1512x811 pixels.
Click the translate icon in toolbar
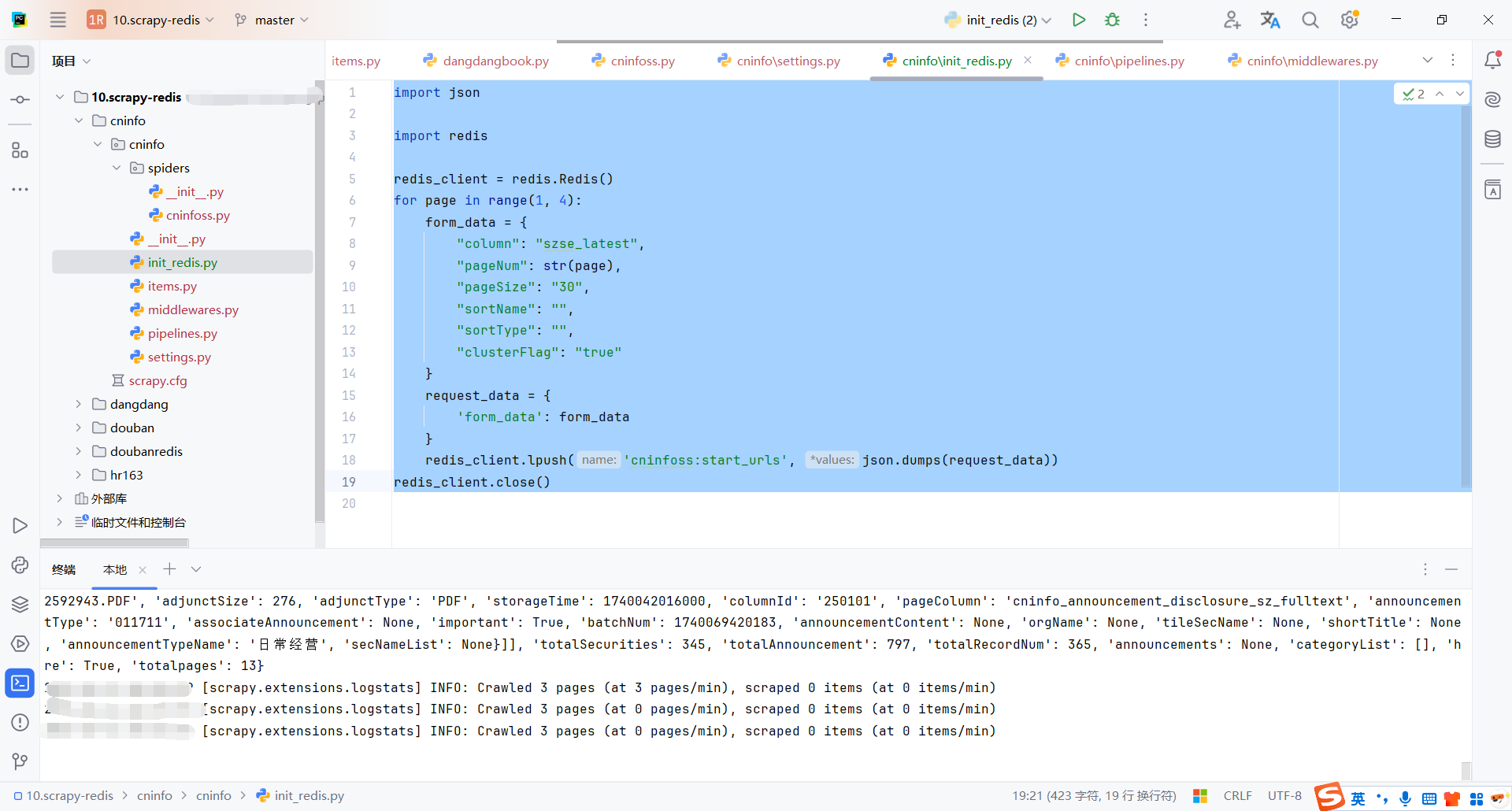click(x=1270, y=20)
